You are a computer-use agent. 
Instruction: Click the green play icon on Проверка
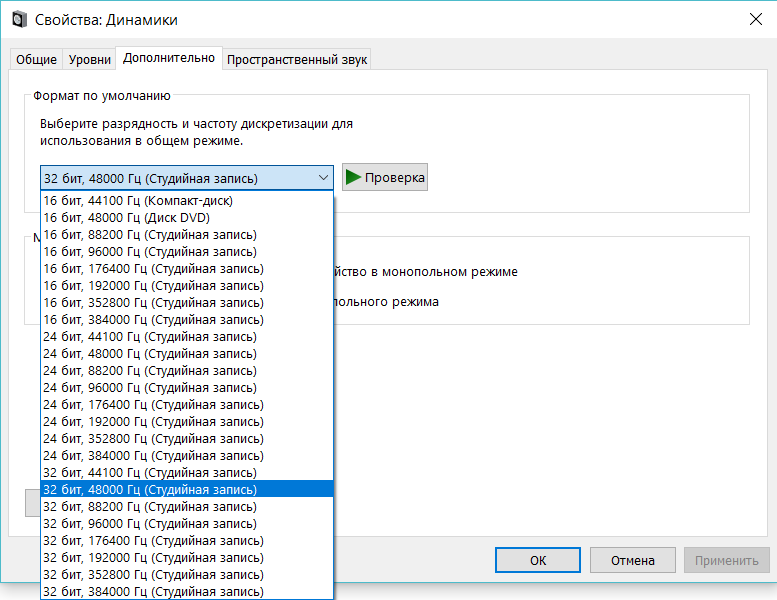pyautogui.click(x=353, y=177)
